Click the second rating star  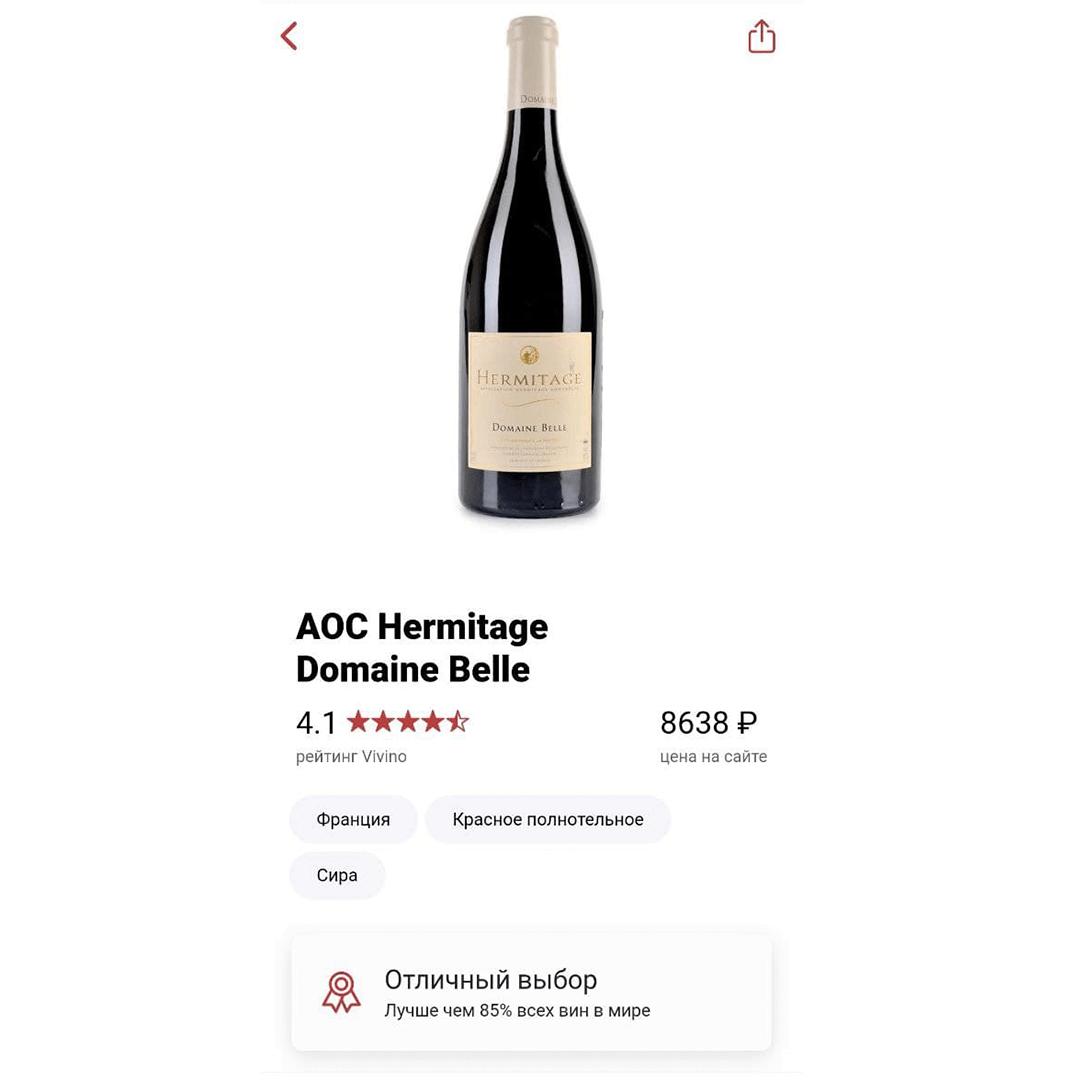tap(382, 721)
